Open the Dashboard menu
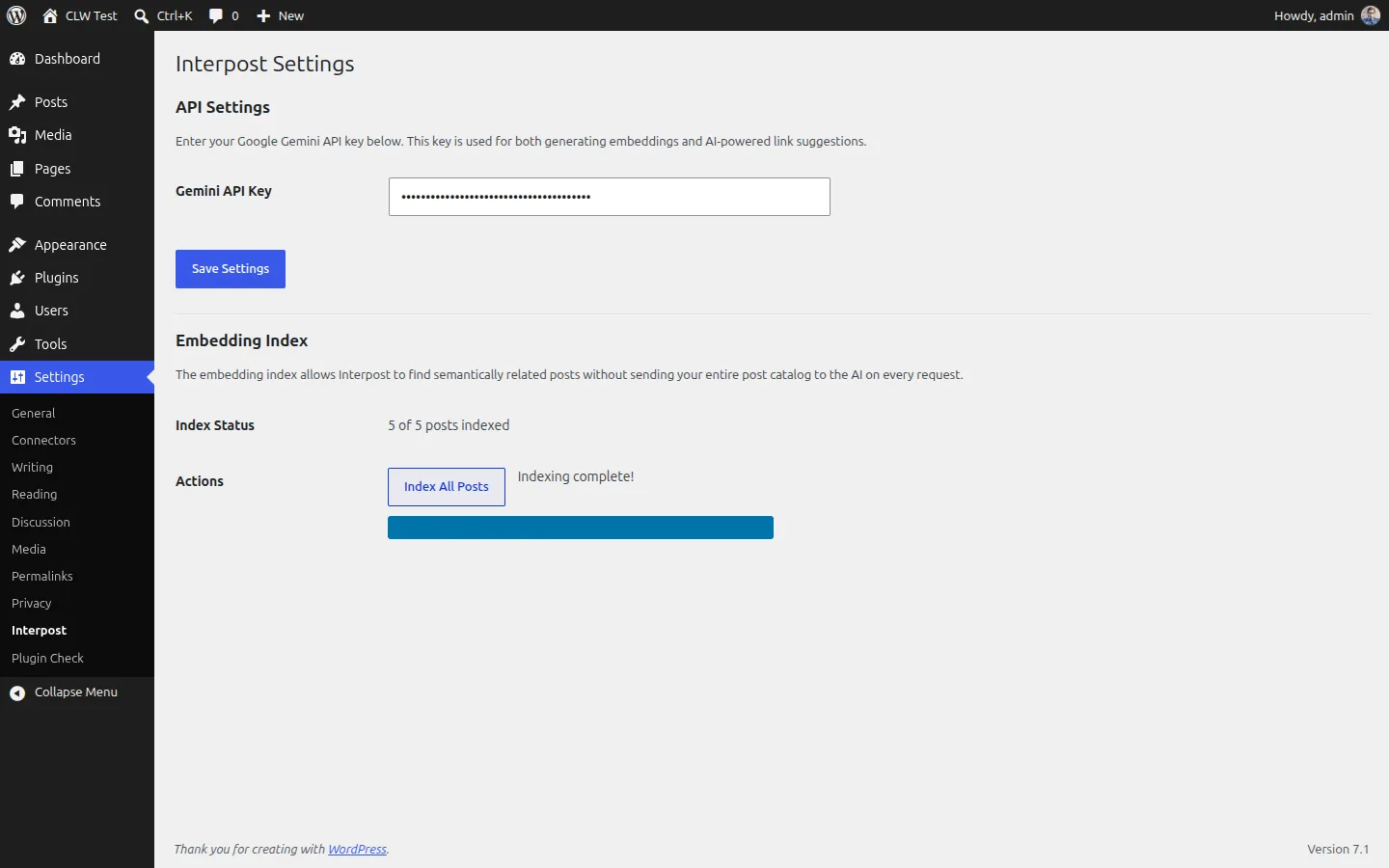 point(77,59)
